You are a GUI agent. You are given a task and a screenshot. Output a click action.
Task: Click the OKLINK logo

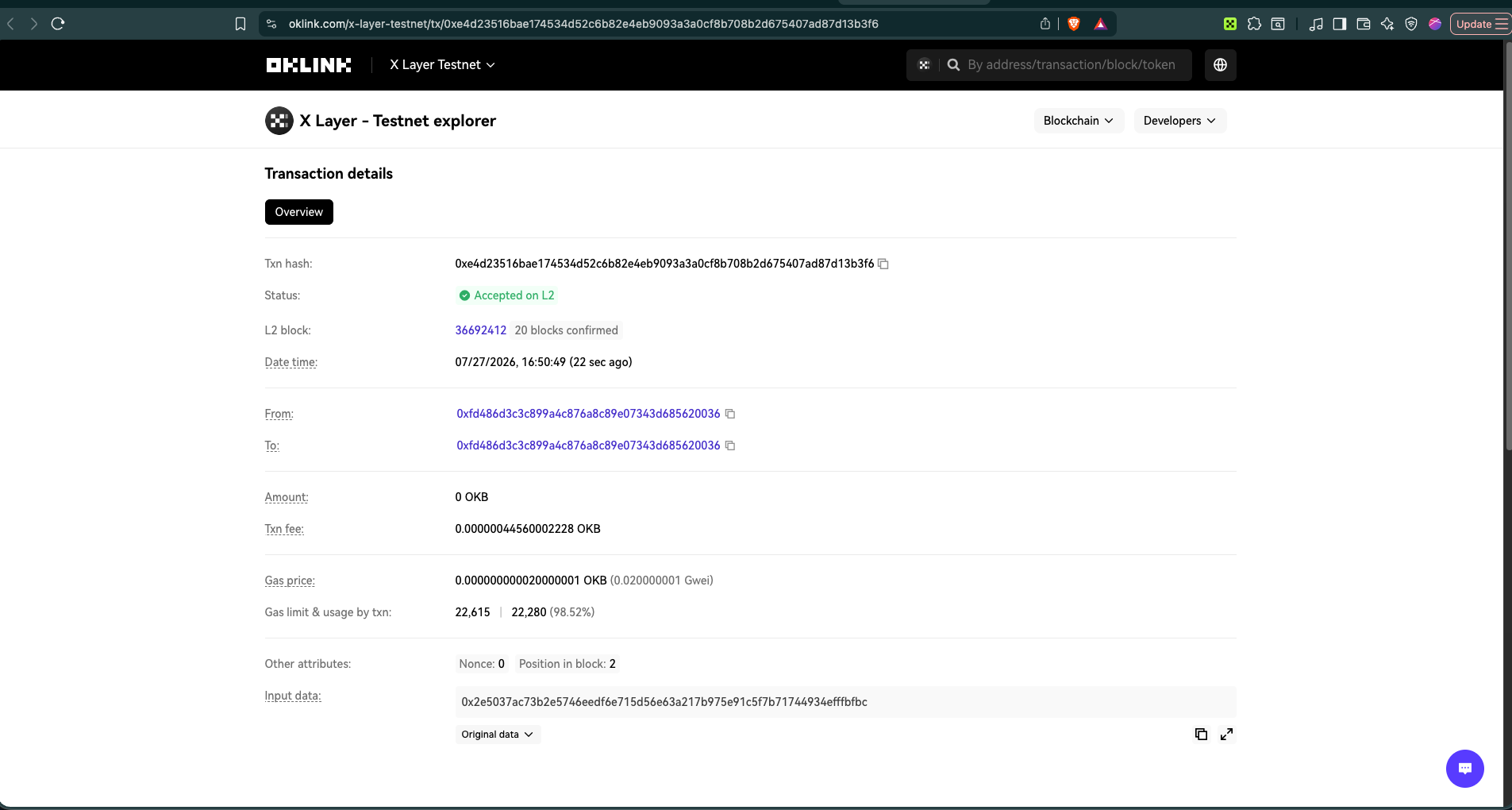pyautogui.click(x=309, y=65)
